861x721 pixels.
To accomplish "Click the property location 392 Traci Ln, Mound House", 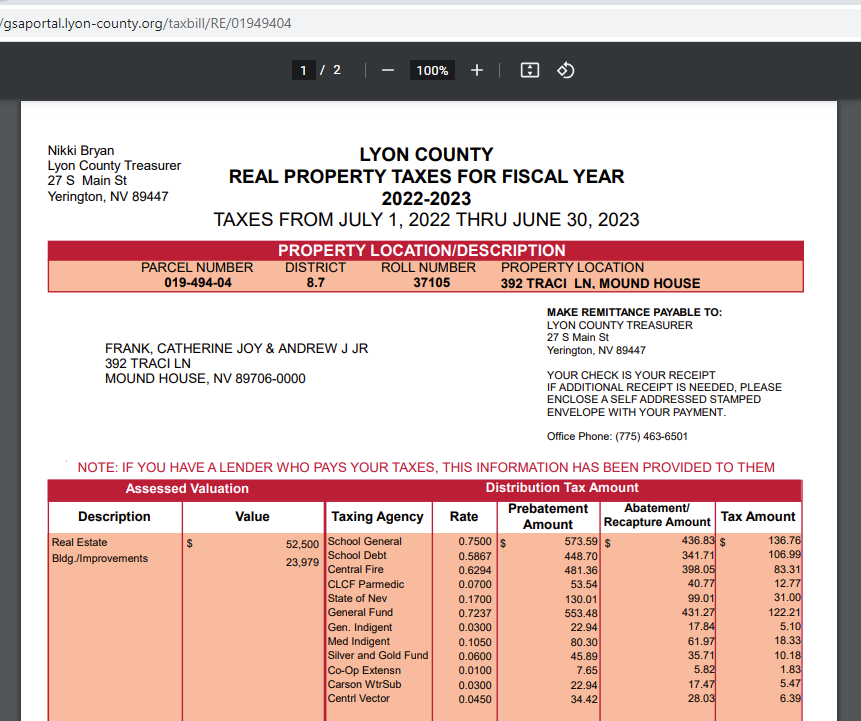I will (600, 283).
